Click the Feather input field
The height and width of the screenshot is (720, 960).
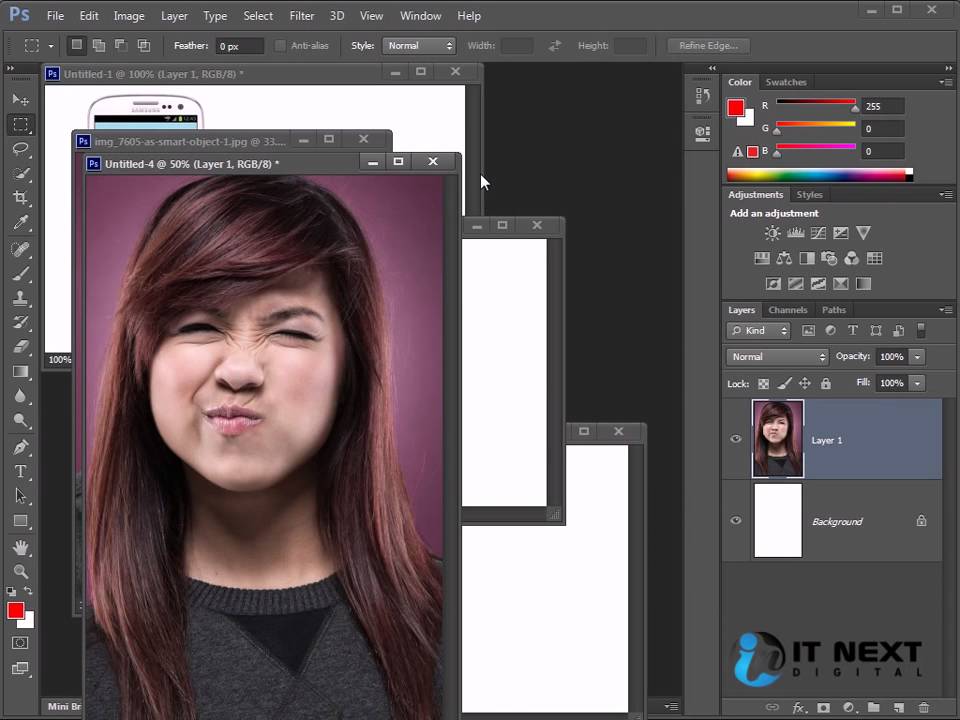pyautogui.click(x=240, y=46)
